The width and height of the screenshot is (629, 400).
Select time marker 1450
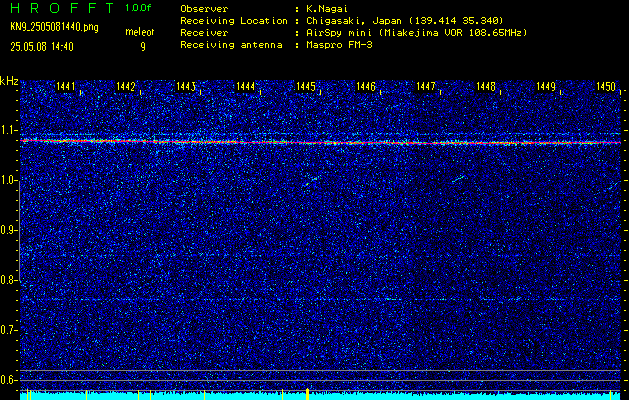click(606, 86)
